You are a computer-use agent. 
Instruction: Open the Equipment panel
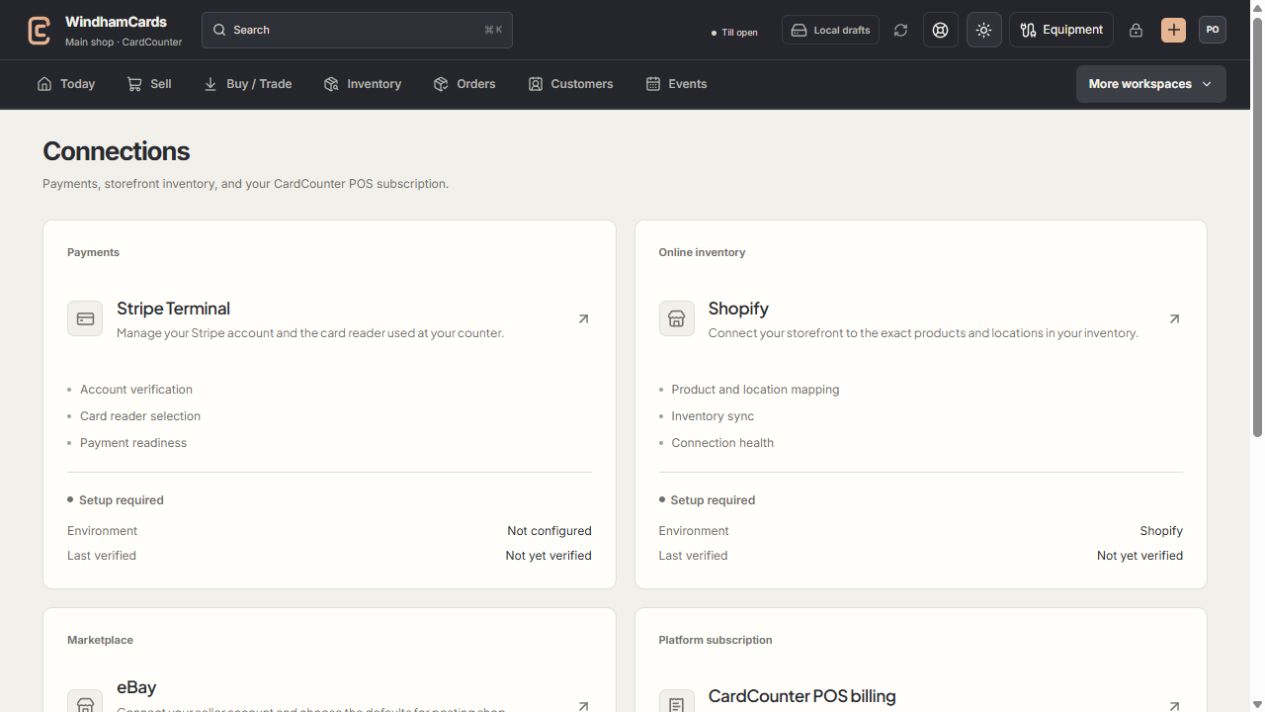tap(1061, 30)
